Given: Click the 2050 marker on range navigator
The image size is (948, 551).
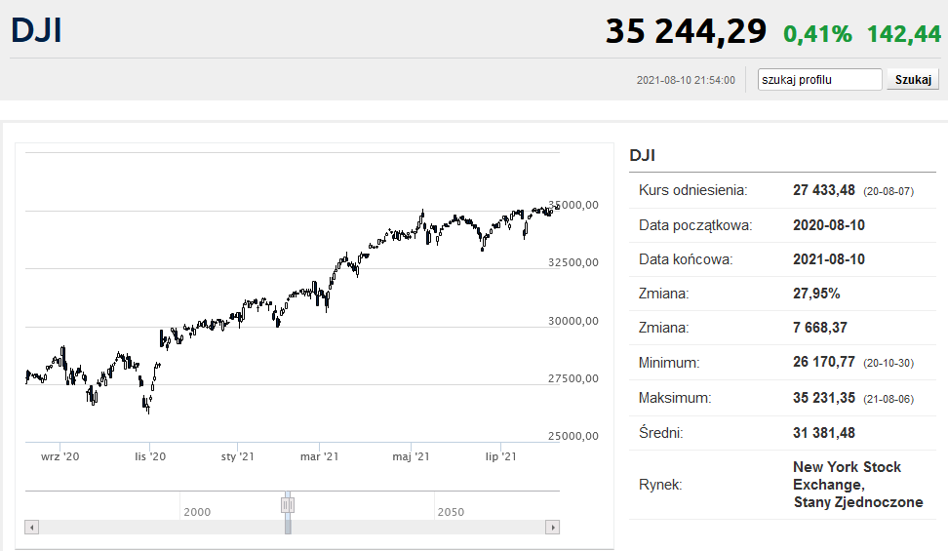Looking at the screenshot, I should coord(451,512).
